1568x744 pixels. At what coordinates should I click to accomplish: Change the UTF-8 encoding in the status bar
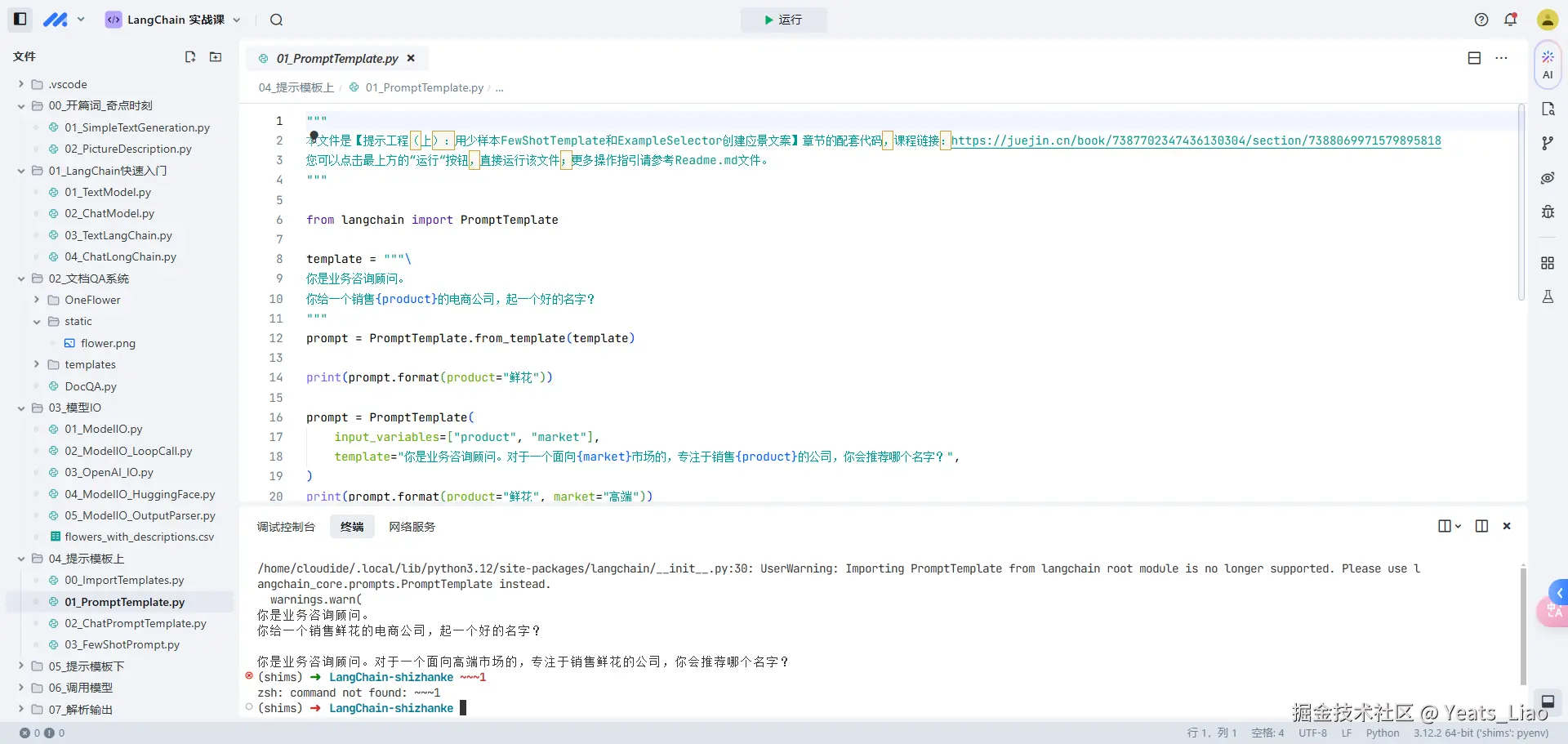tap(1312, 733)
